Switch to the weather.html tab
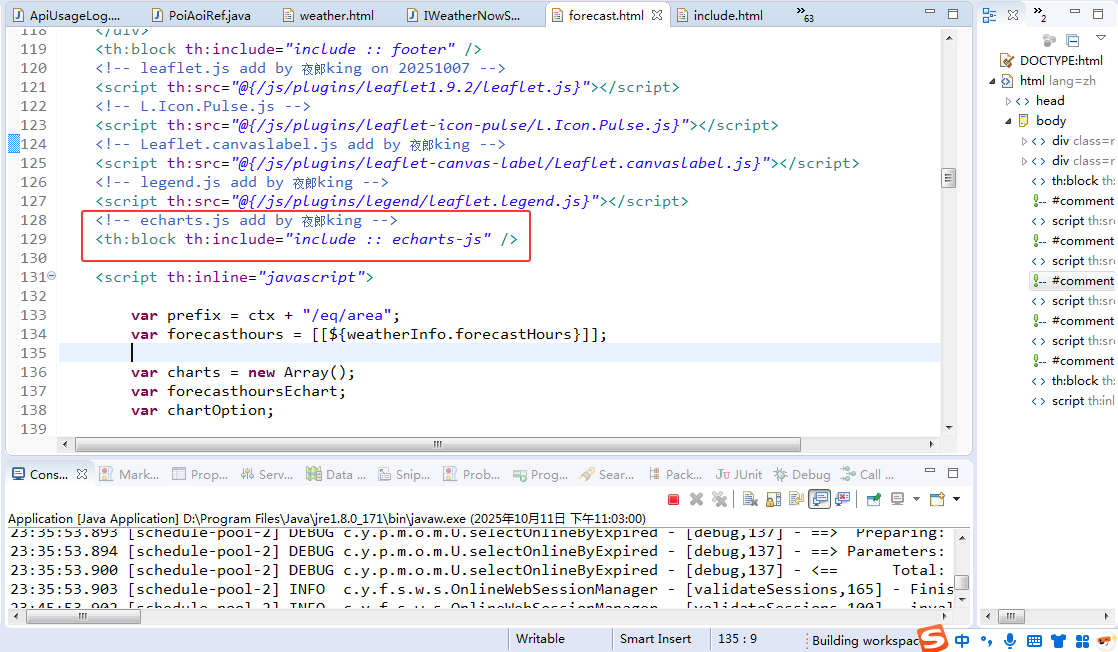Image resolution: width=1118 pixels, height=652 pixels. (328, 15)
